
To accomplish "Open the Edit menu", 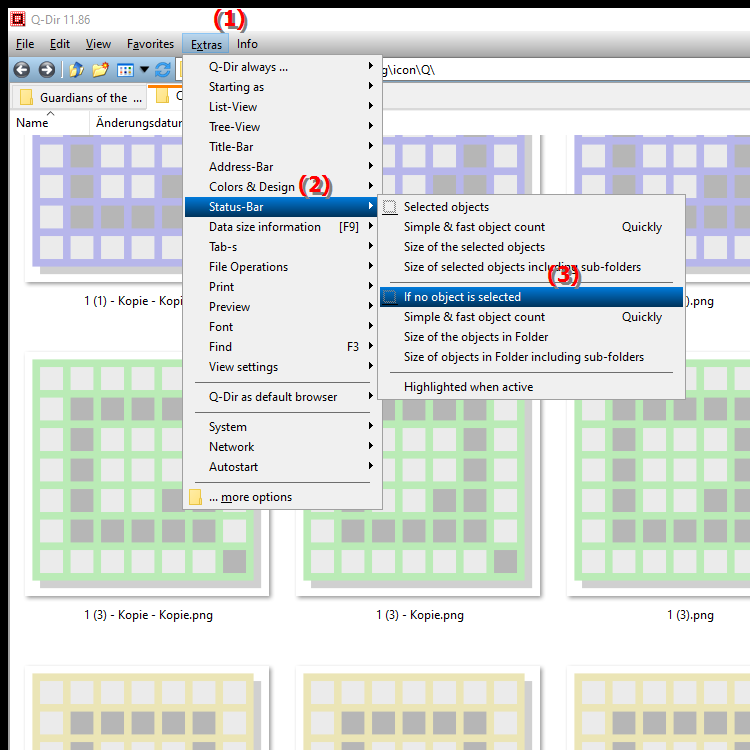I will pos(60,44).
